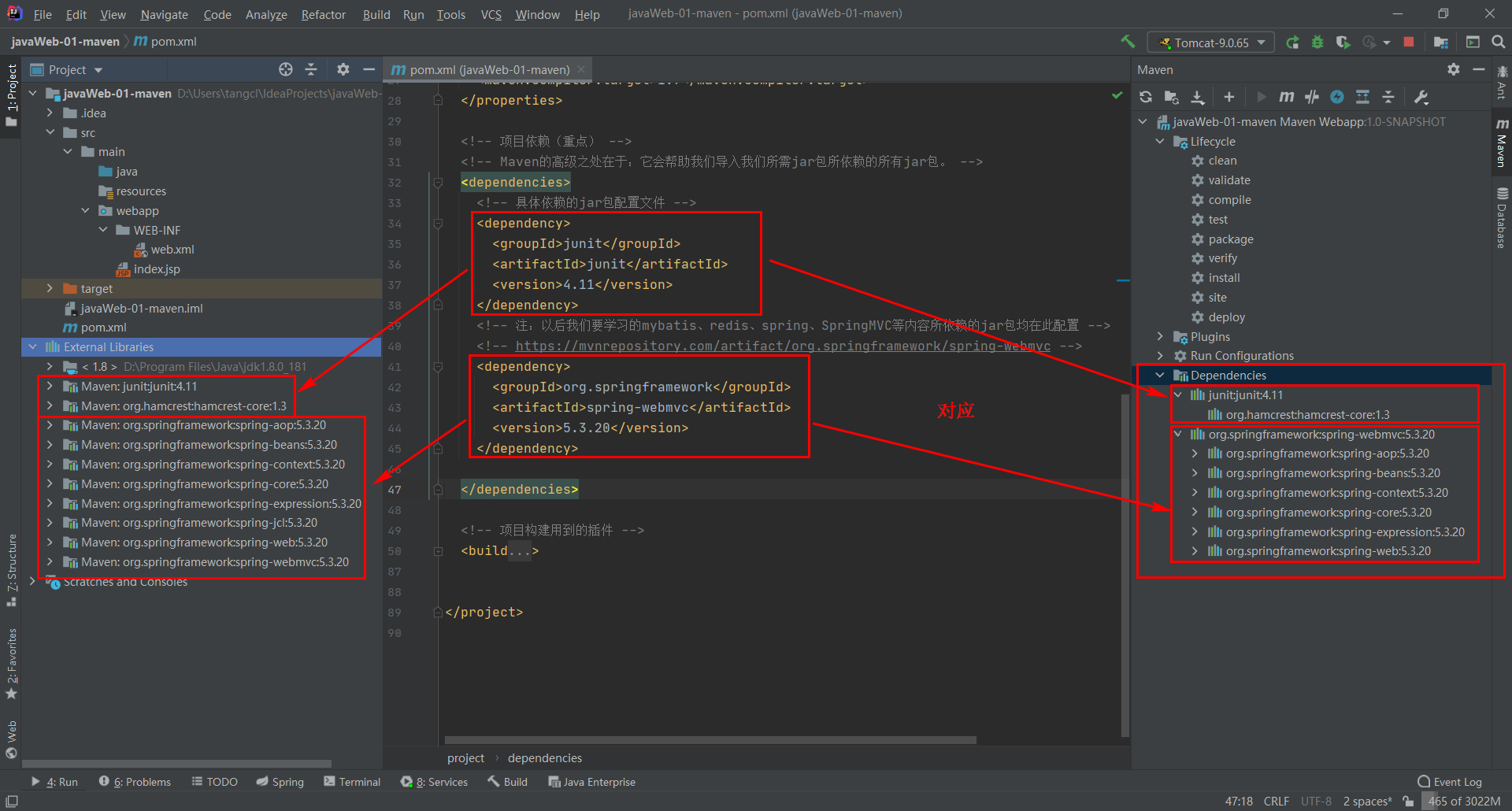The image size is (1512, 811).
Task: Execute Maven Goal 'm' icon
Action: click(x=1287, y=97)
